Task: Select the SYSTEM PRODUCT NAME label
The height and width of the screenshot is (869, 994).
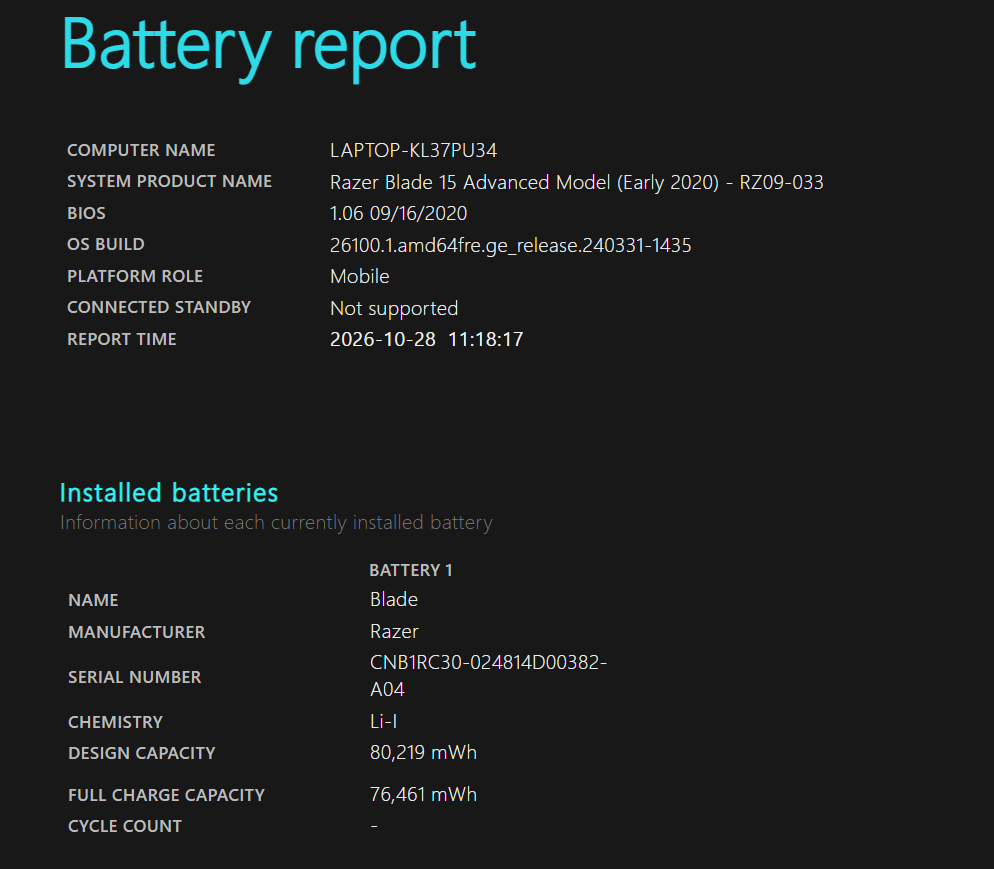Action: click(x=169, y=181)
